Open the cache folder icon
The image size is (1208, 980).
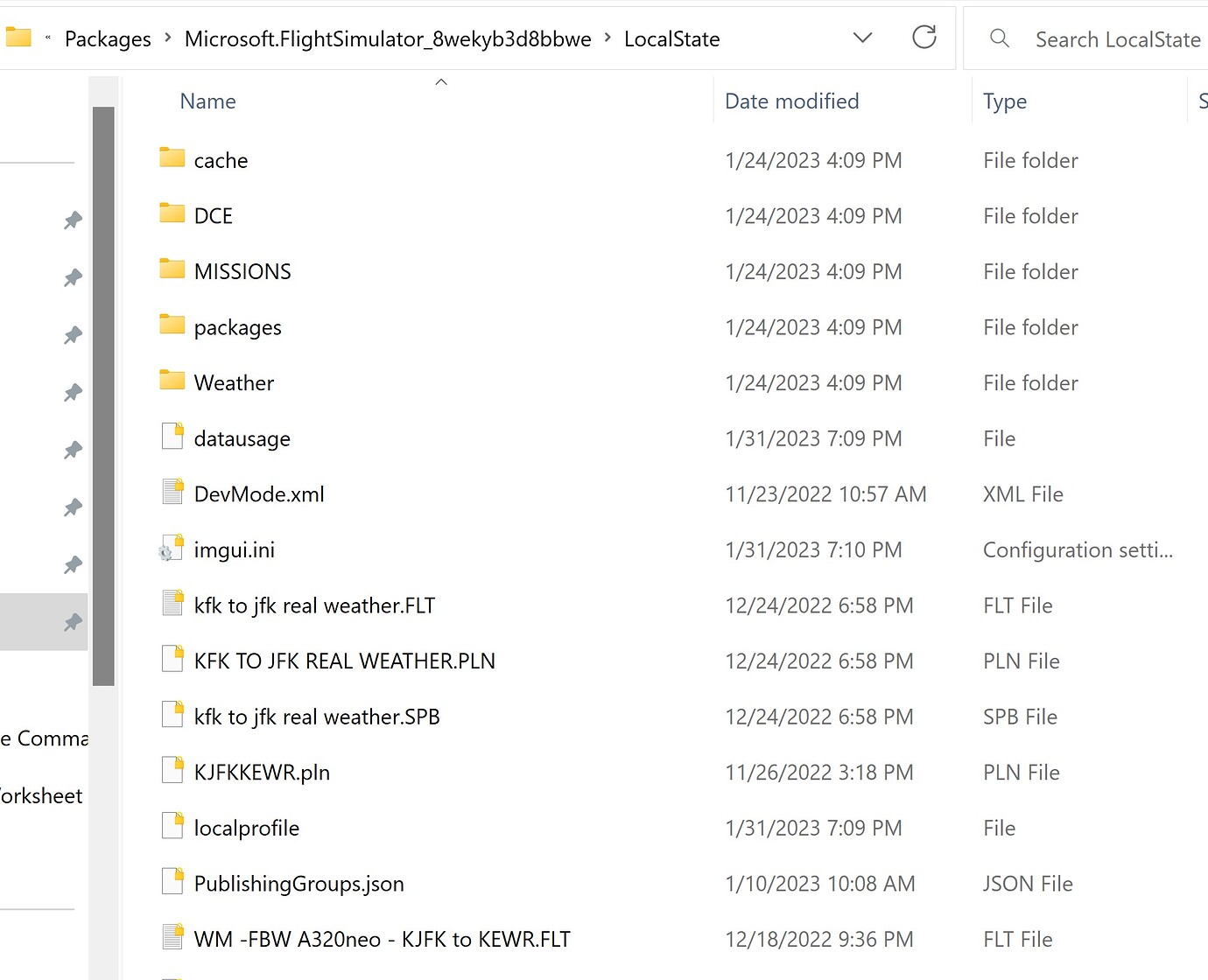pyautogui.click(x=172, y=158)
